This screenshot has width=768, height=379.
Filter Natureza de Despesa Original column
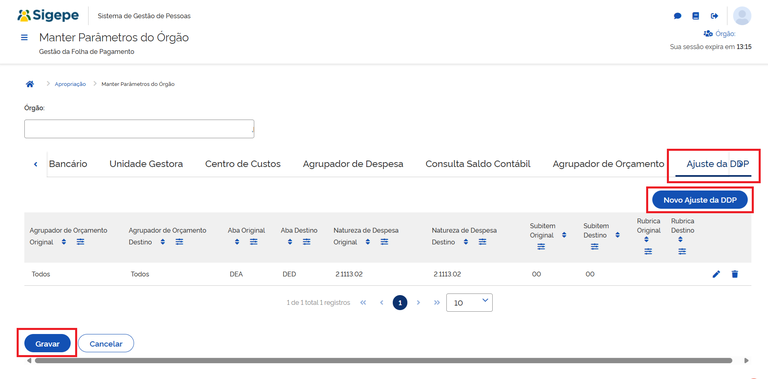pos(384,242)
